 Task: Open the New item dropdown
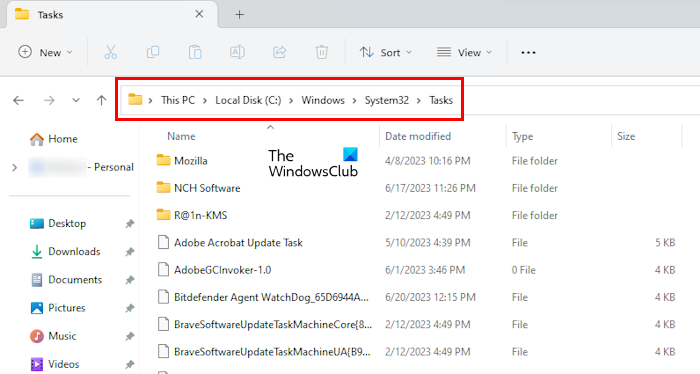point(46,52)
